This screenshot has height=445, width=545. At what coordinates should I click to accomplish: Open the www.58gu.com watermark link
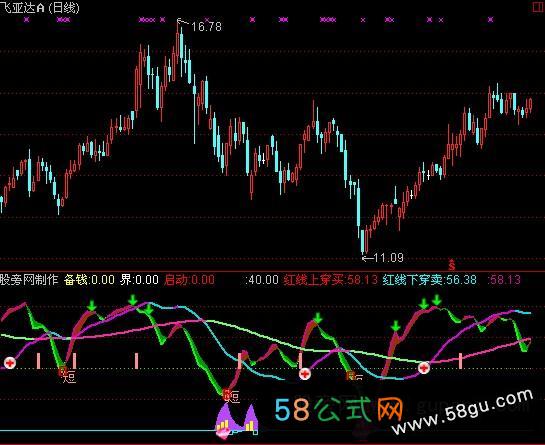pyautogui.click(x=463, y=411)
